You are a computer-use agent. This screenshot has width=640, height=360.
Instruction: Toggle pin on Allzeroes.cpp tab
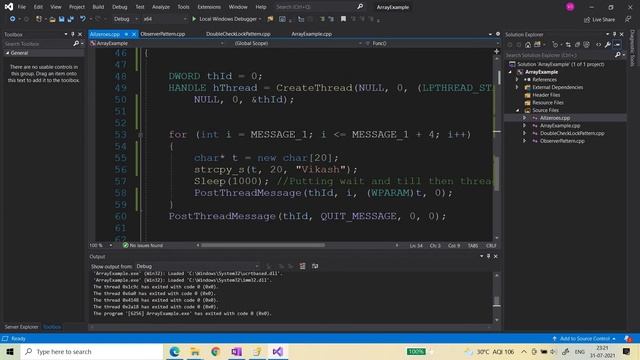tap(127, 34)
